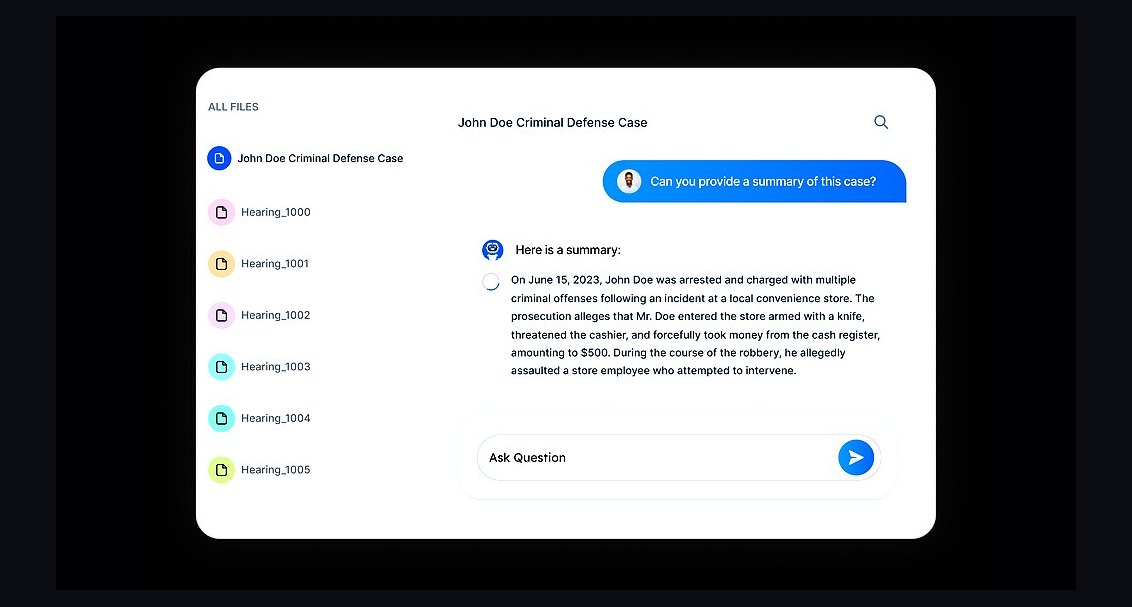Click the Hearing_1002 pink file icon
The width and height of the screenshot is (1132, 607).
click(222, 315)
